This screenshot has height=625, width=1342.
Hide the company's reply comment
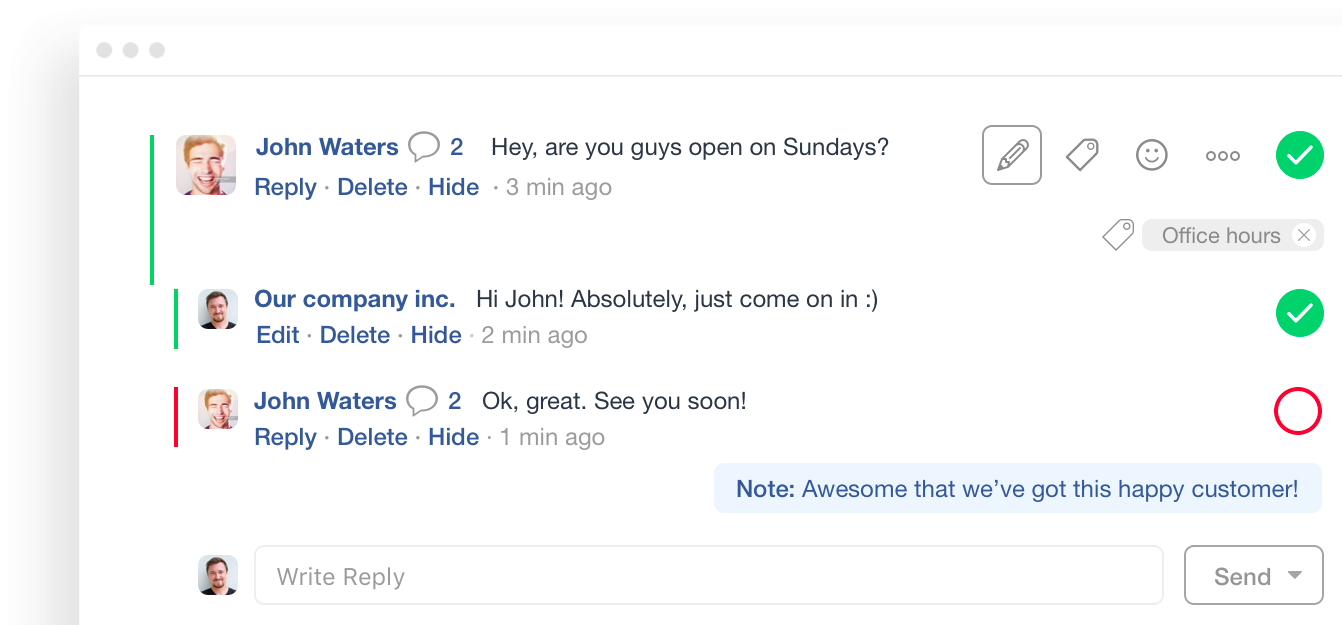436,335
